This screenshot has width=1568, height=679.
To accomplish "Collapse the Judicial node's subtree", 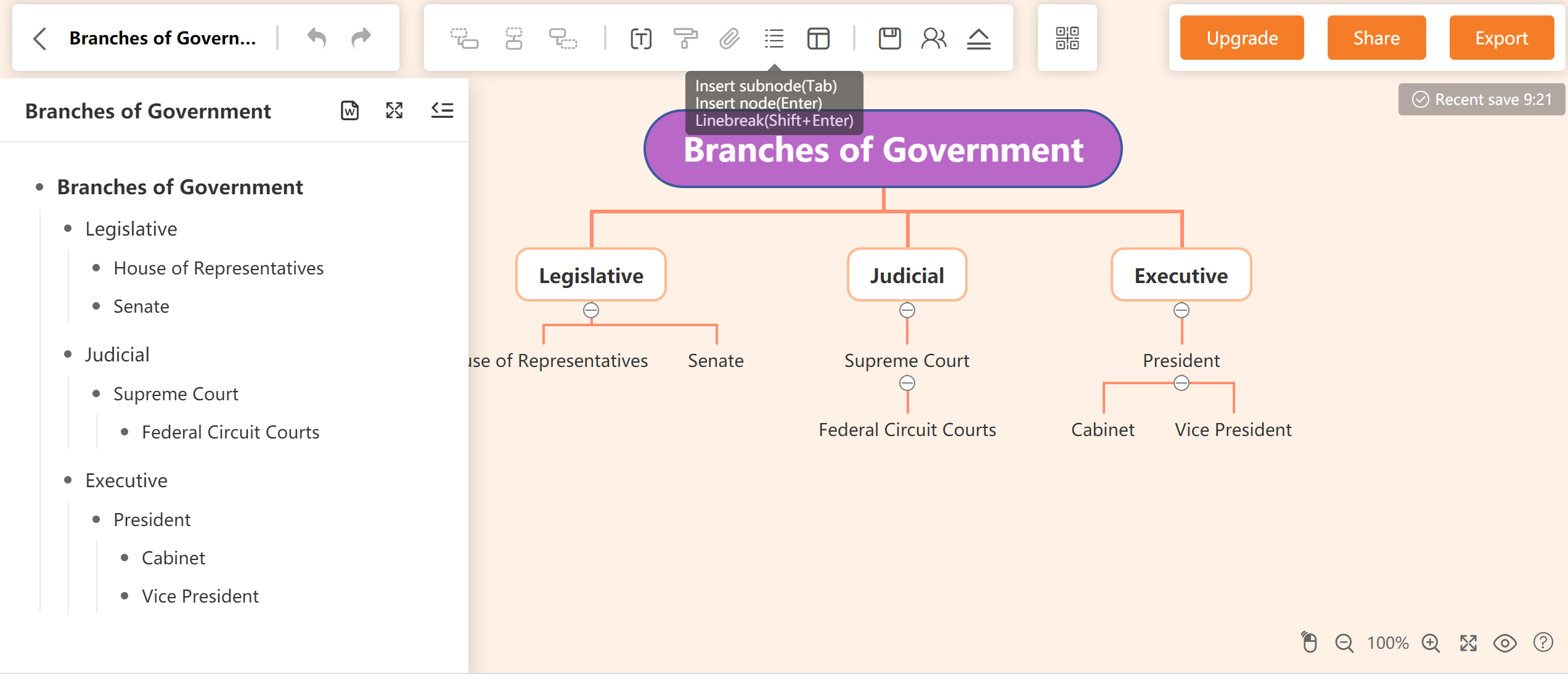I will 907,310.
